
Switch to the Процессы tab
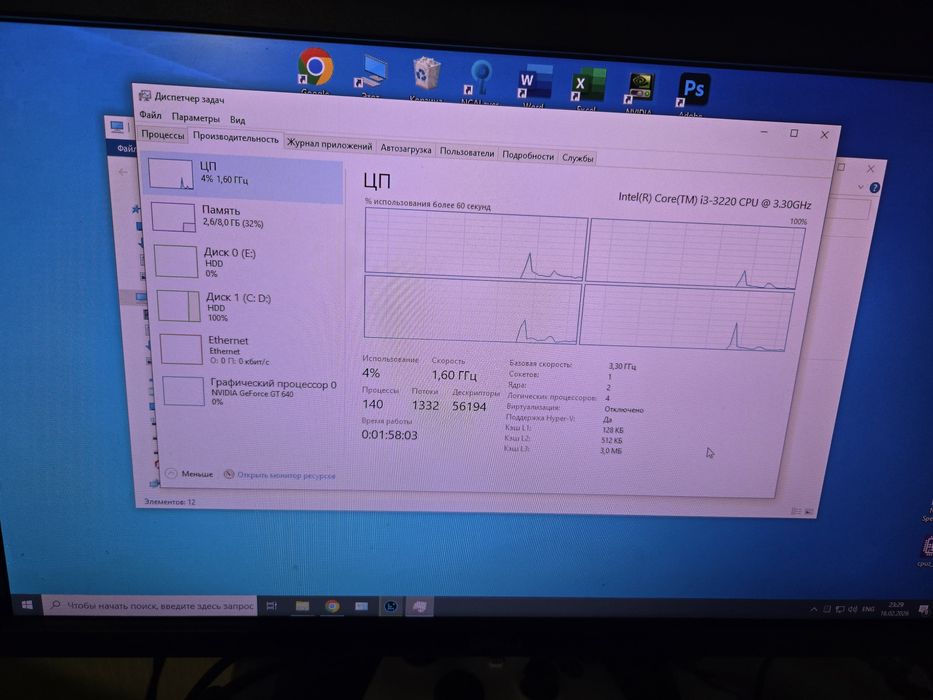point(162,135)
